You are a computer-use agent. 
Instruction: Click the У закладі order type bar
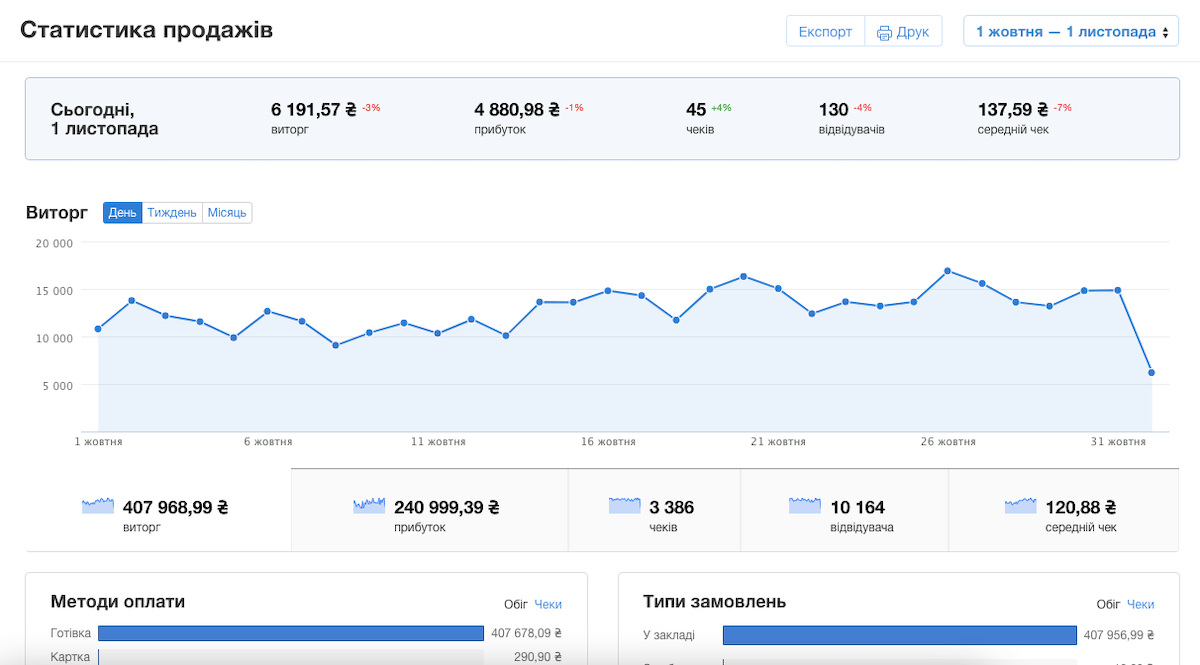[x=899, y=635]
